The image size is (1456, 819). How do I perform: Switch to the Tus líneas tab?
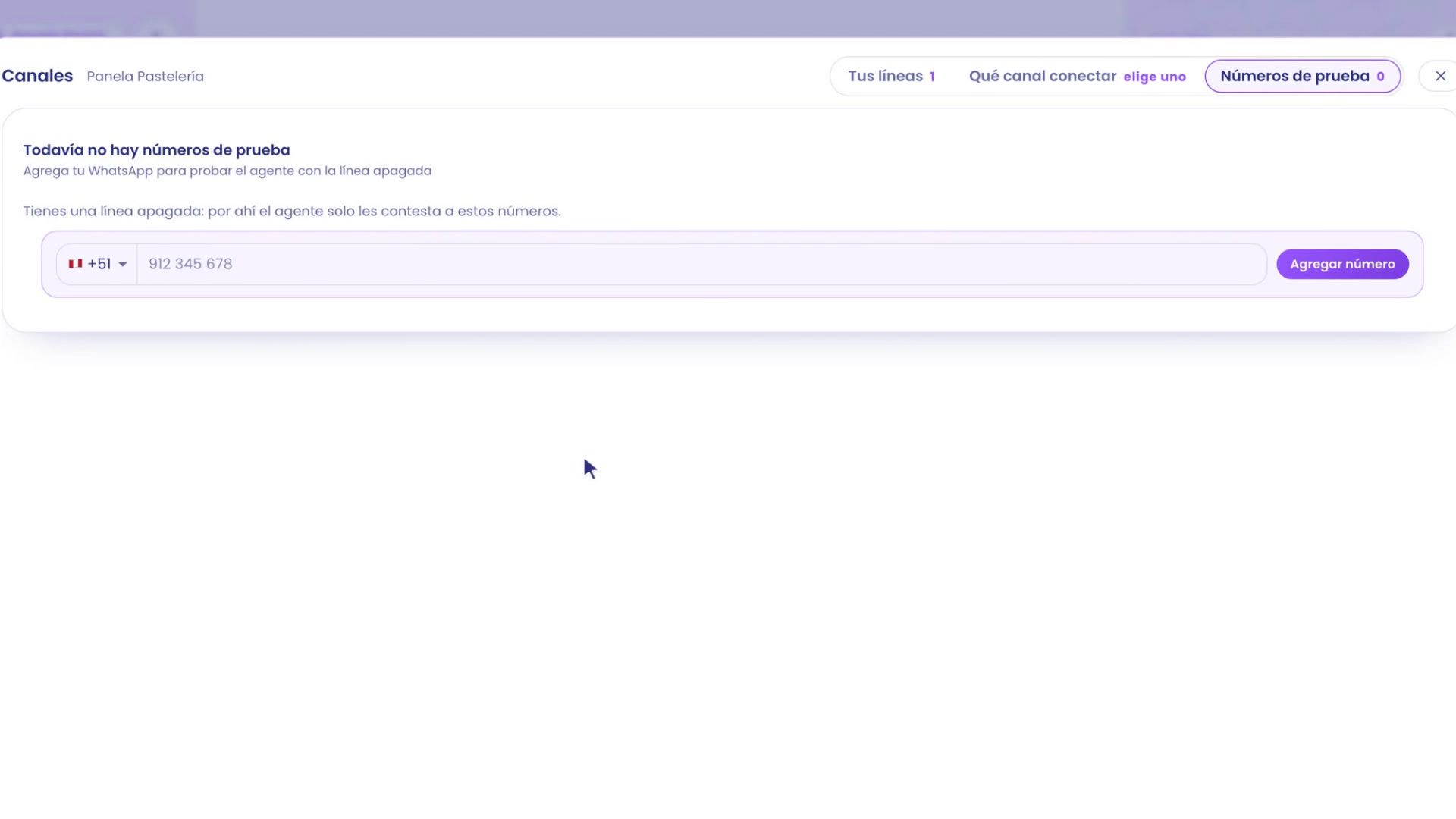coord(891,76)
